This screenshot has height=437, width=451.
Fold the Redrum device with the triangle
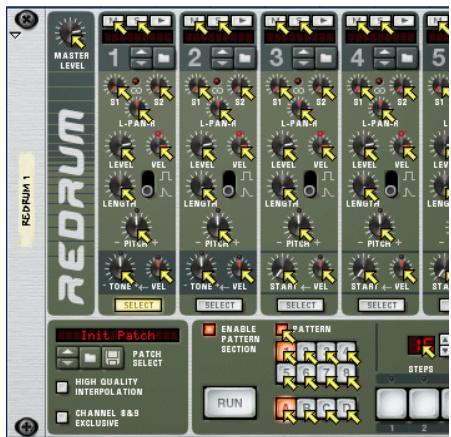pyautogui.click(x=16, y=35)
